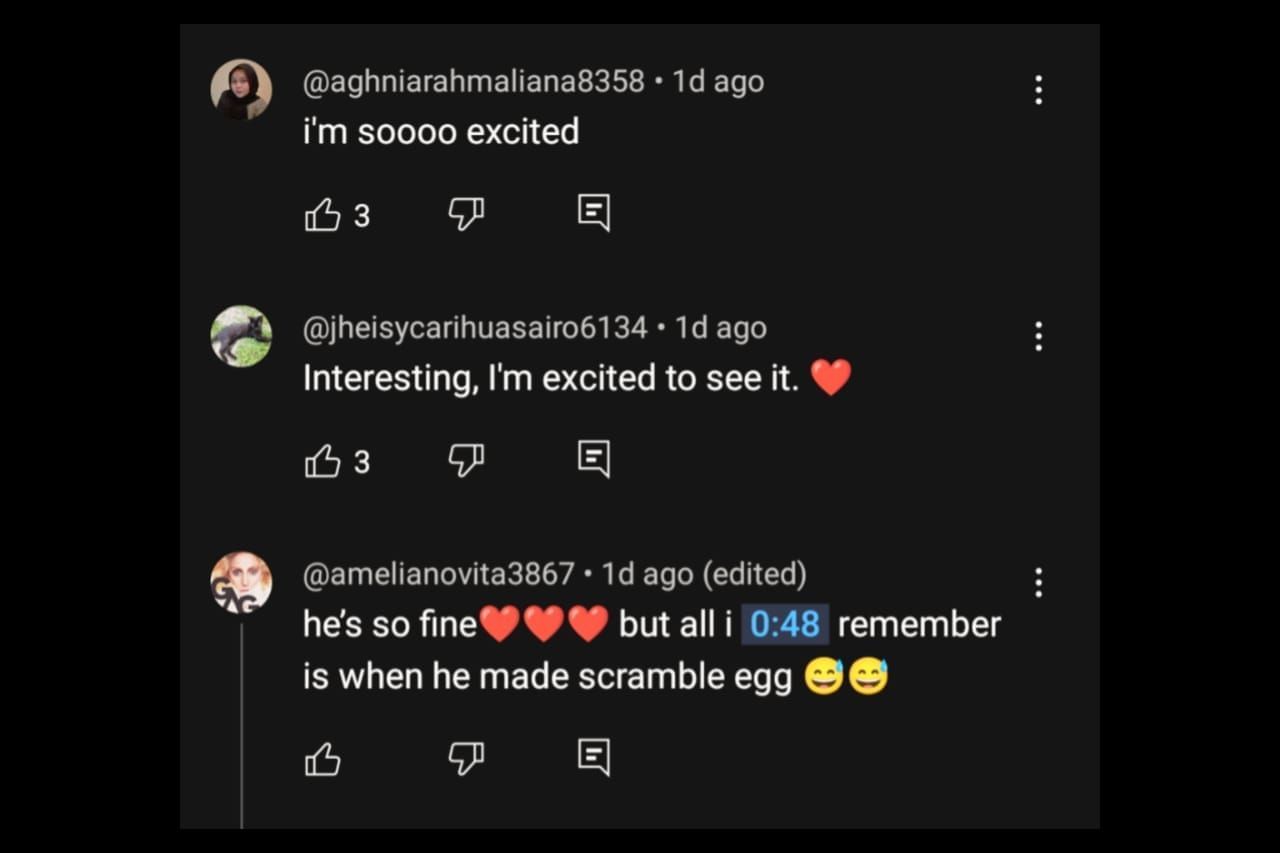Dislike the scramble egg comment
1280x853 pixels.
466,759
